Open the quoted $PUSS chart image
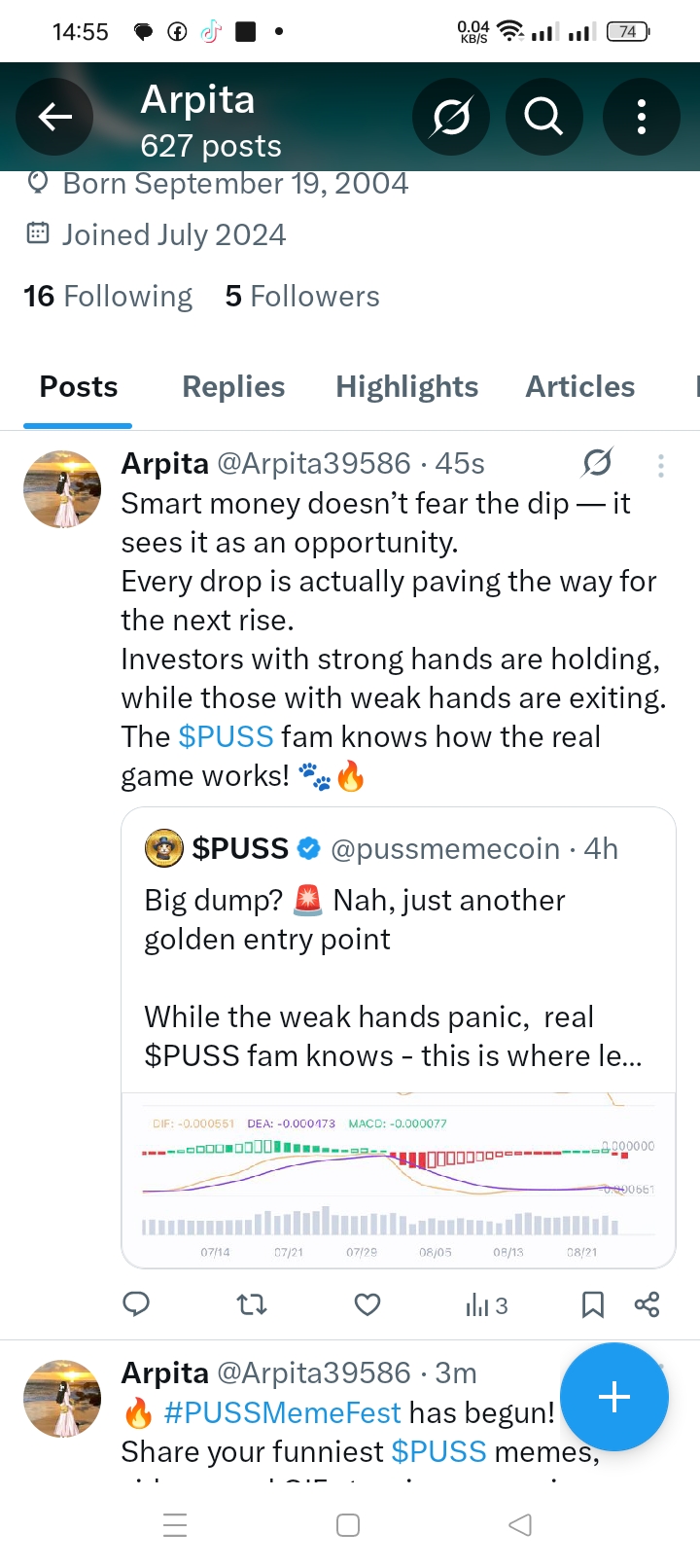Image resolution: width=700 pixels, height=1568 pixels. point(399,1179)
